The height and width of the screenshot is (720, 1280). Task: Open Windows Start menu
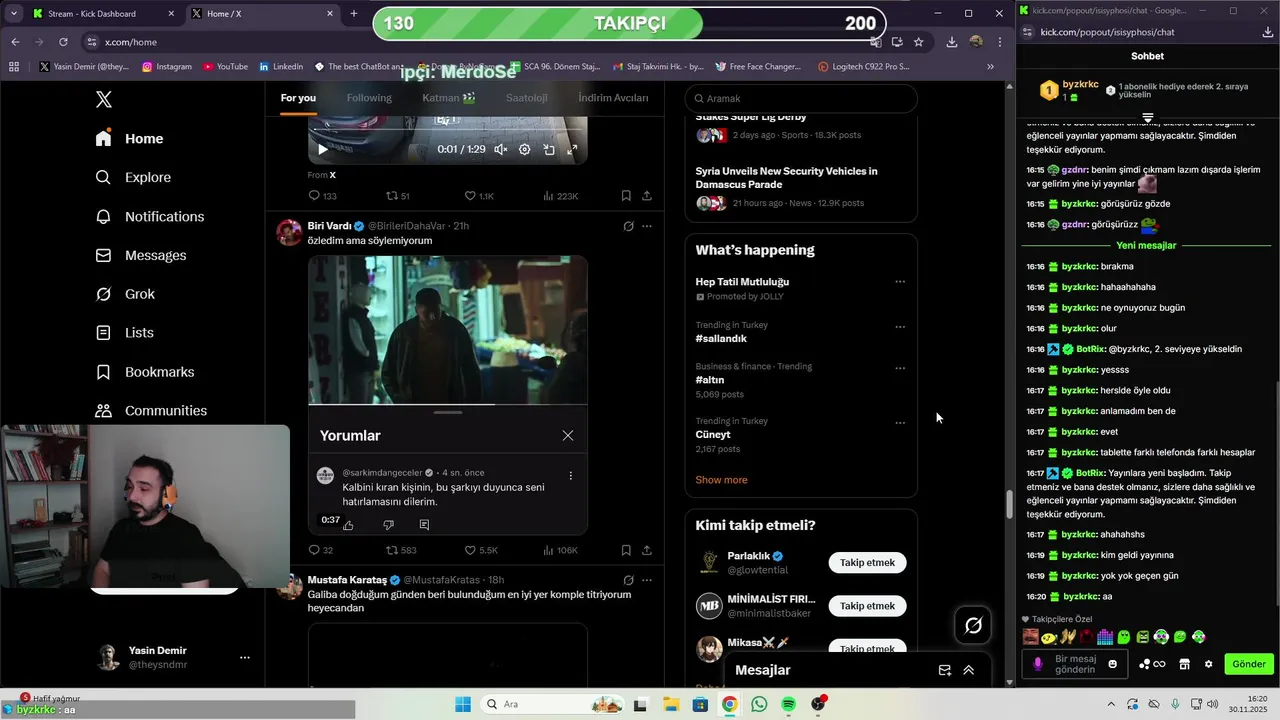coord(463,704)
